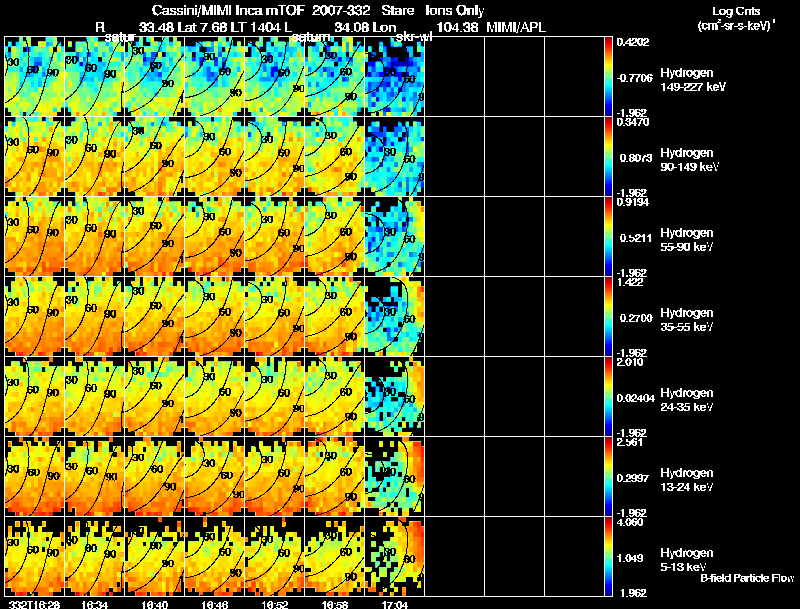
Task: Click the '0.3470' color bar maximum
Action: 633,122
